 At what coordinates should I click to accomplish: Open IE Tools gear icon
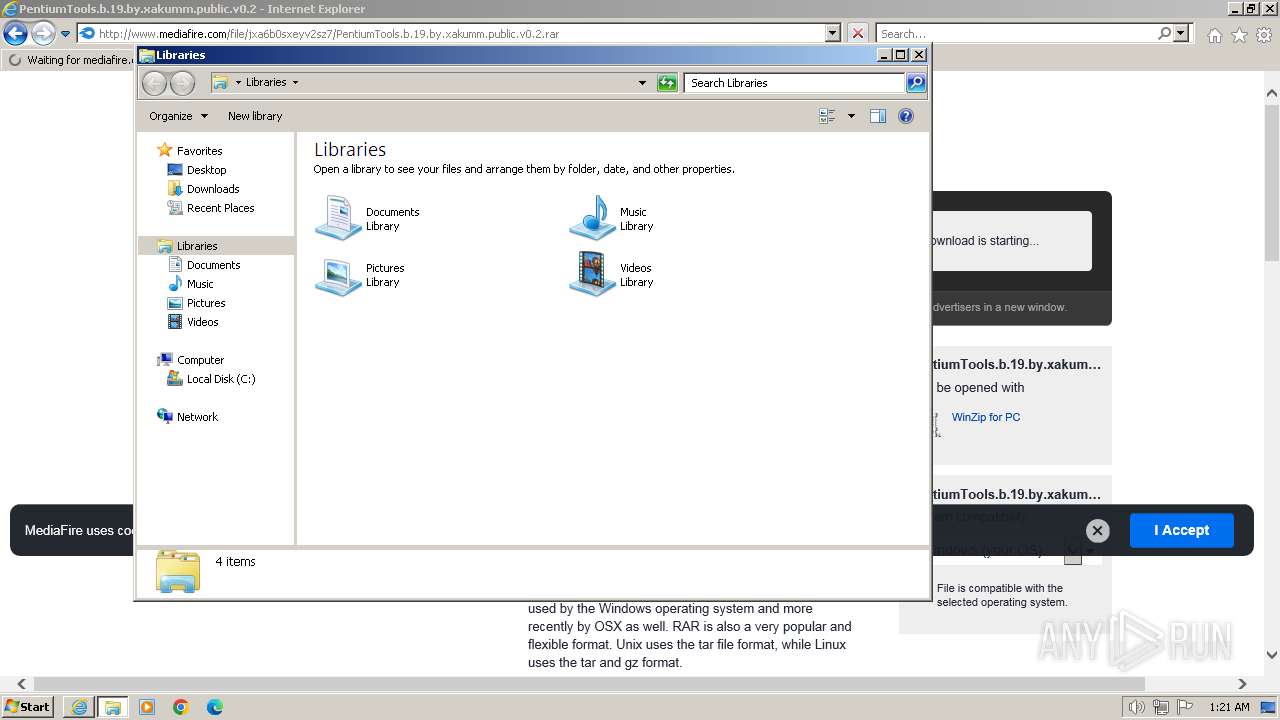coord(1263,35)
